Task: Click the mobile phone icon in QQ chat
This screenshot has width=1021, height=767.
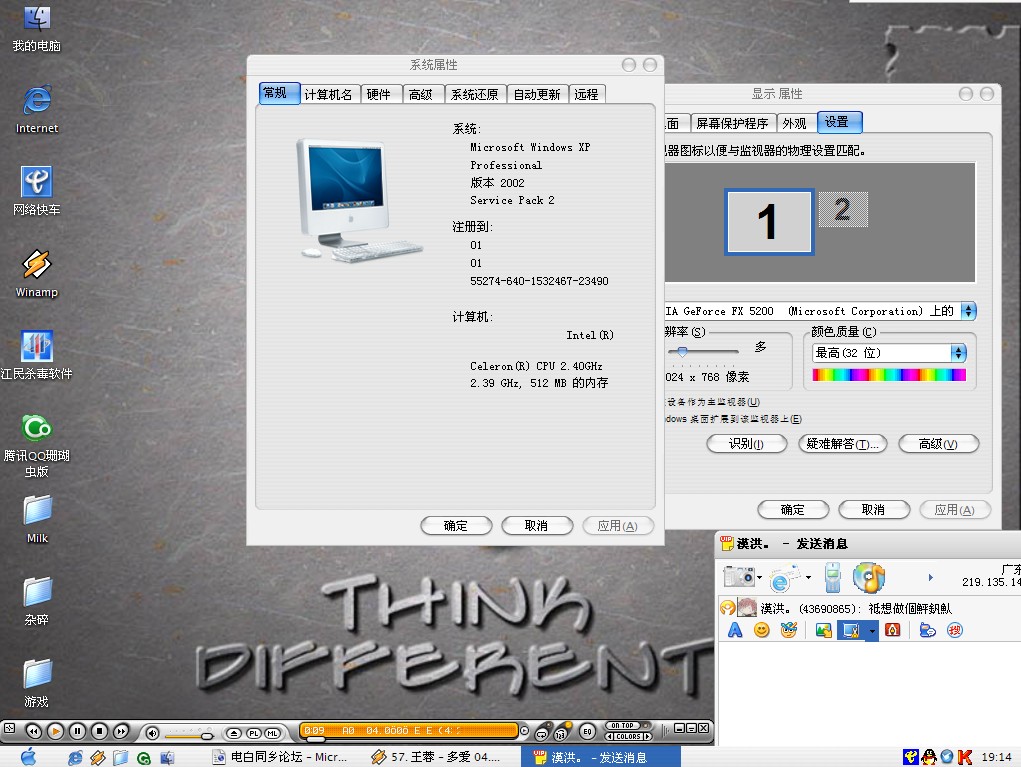Action: 832,577
